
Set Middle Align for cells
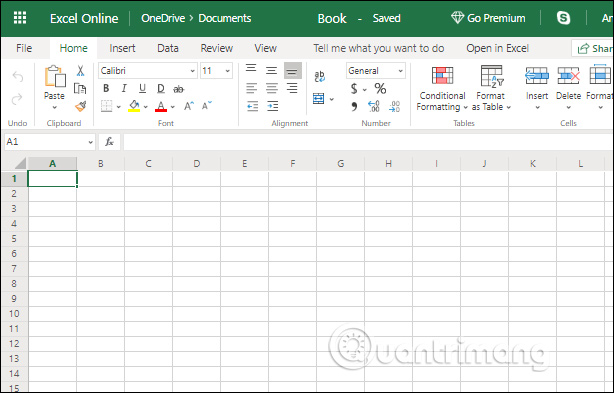[x=271, y=71]
